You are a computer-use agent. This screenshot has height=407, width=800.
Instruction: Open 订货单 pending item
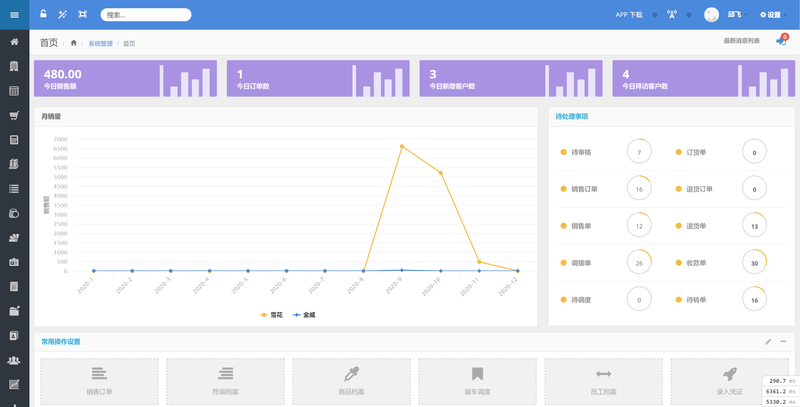(696, 152)
